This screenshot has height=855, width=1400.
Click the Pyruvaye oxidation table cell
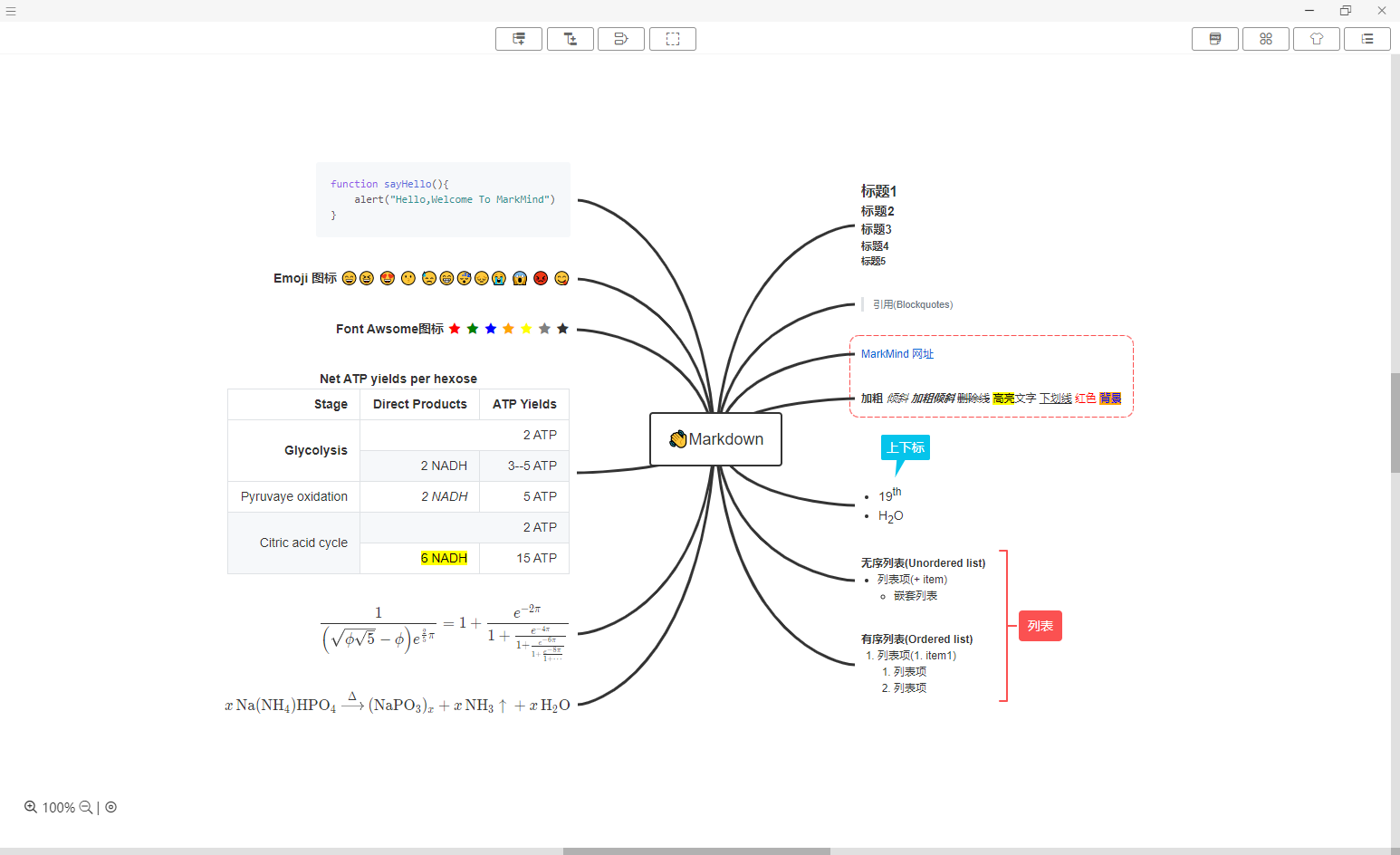[294, 496]
